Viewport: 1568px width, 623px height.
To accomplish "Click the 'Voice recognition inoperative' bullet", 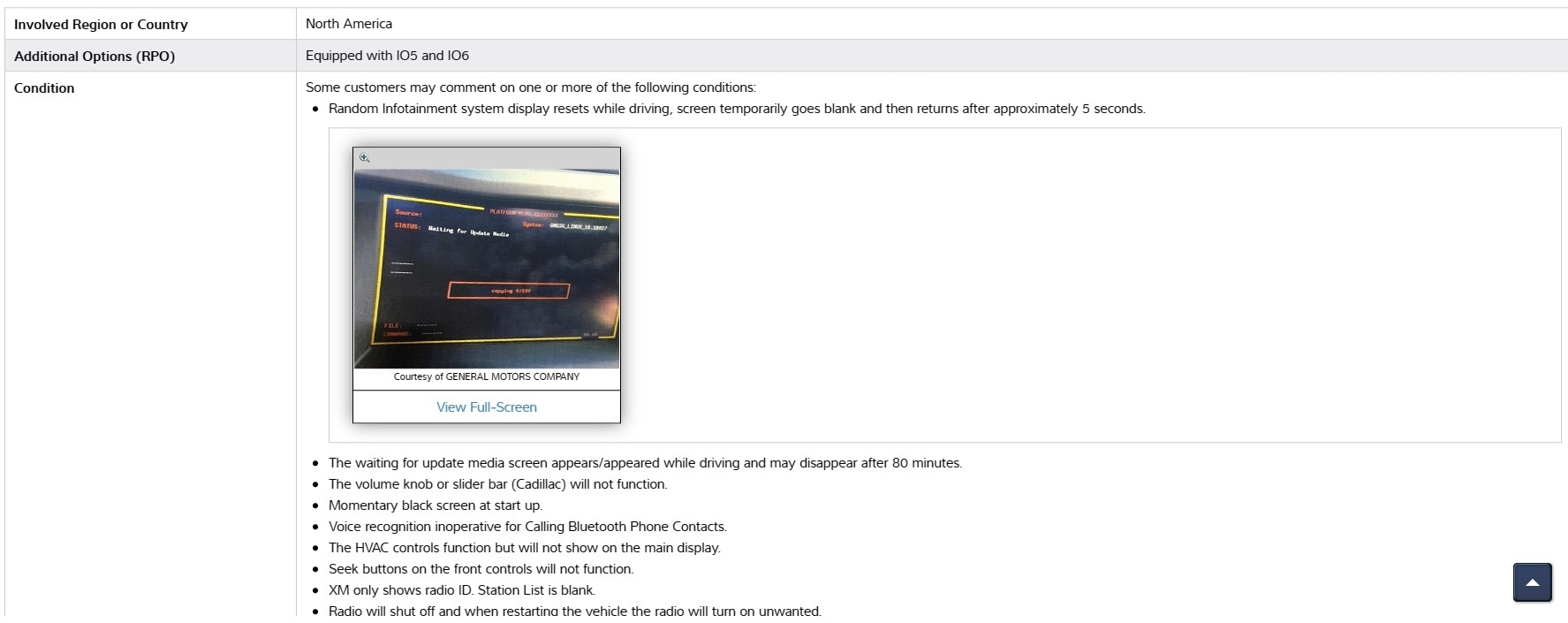I will (x=527, y=527).
